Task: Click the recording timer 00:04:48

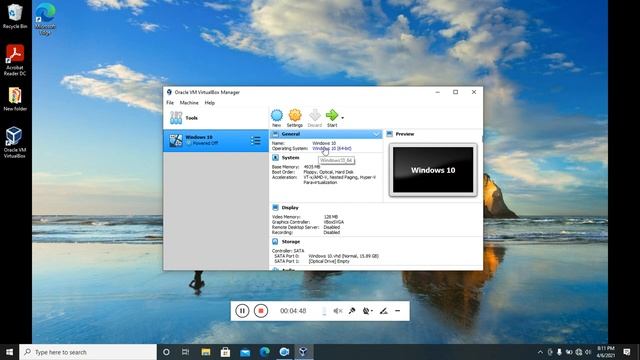Action: (x=293, y=311)
